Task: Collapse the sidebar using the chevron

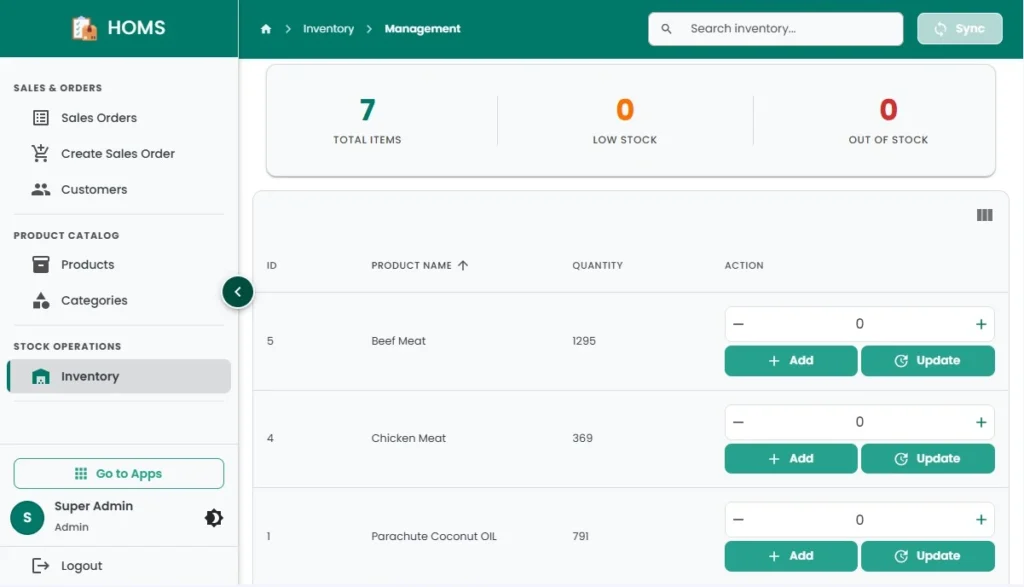Action: coord(238,291)
